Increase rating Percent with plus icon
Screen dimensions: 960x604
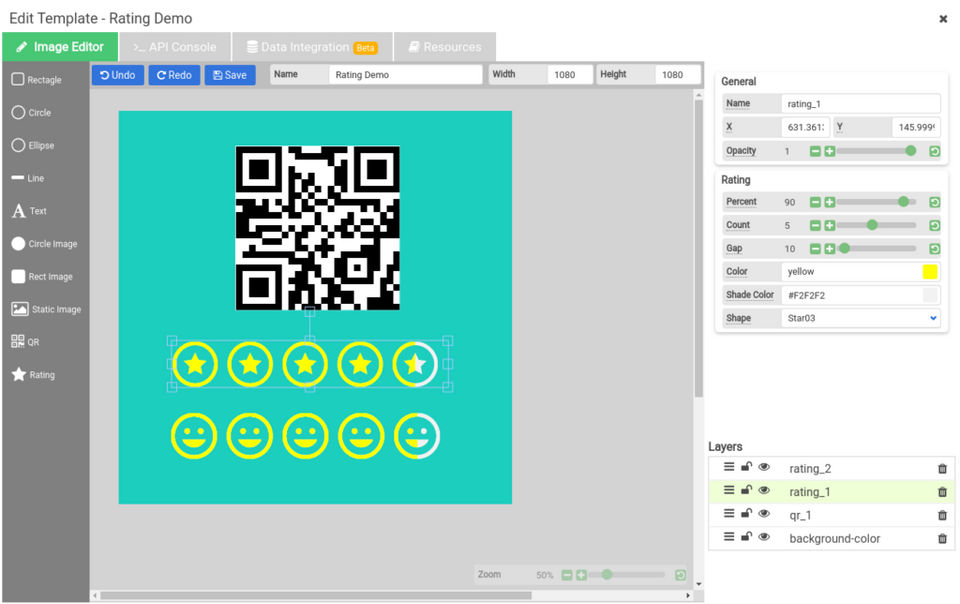pyautogui.click(x=830, y=202)
